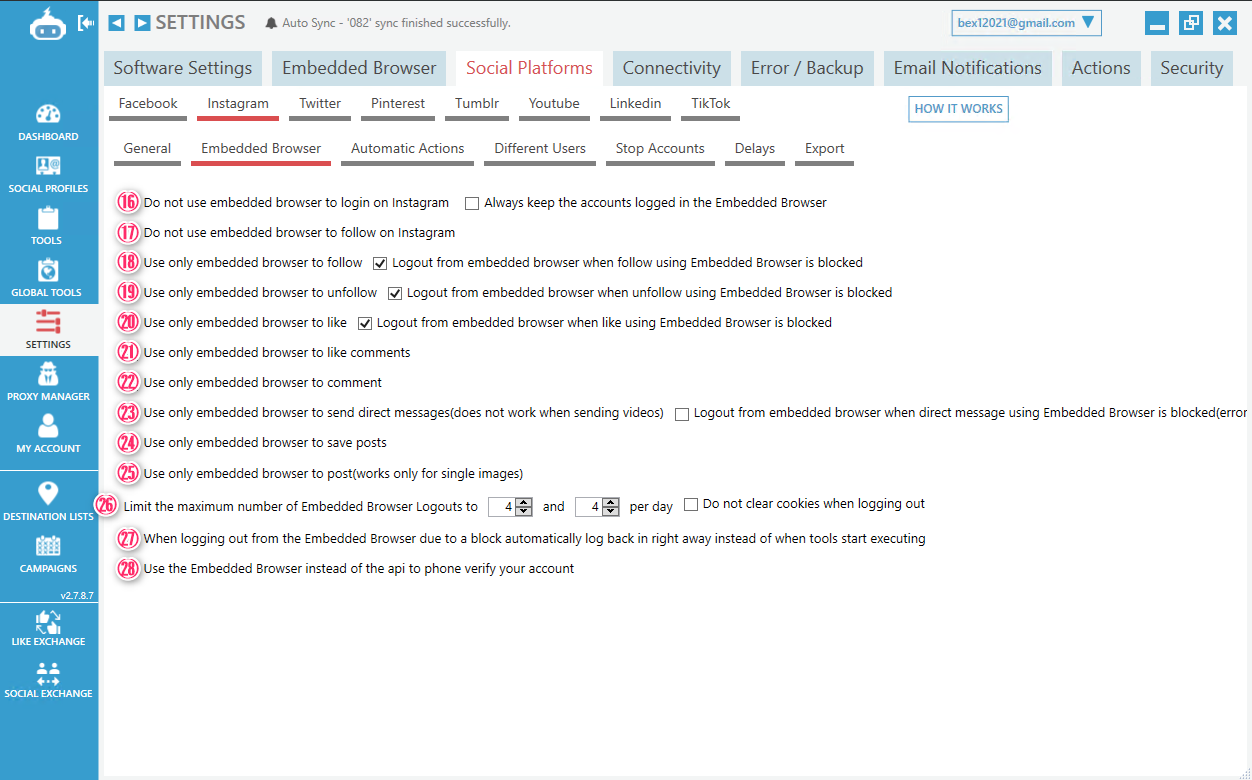1252x780 pixels.
Task: Open the Error / Backup tab
Action: coord(807,68)
